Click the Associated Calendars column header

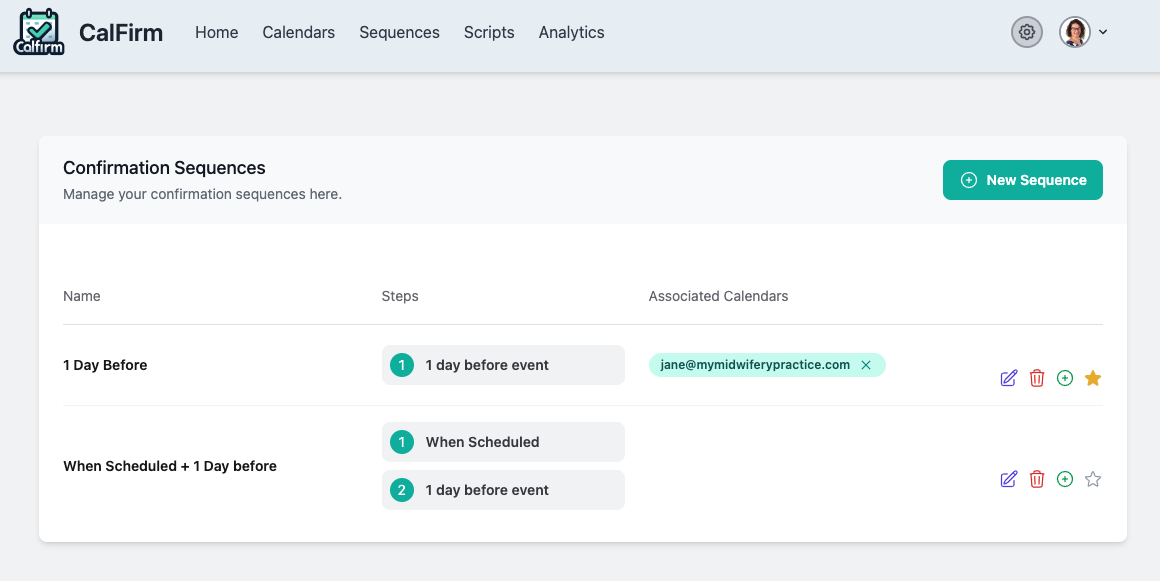(718, 296)
